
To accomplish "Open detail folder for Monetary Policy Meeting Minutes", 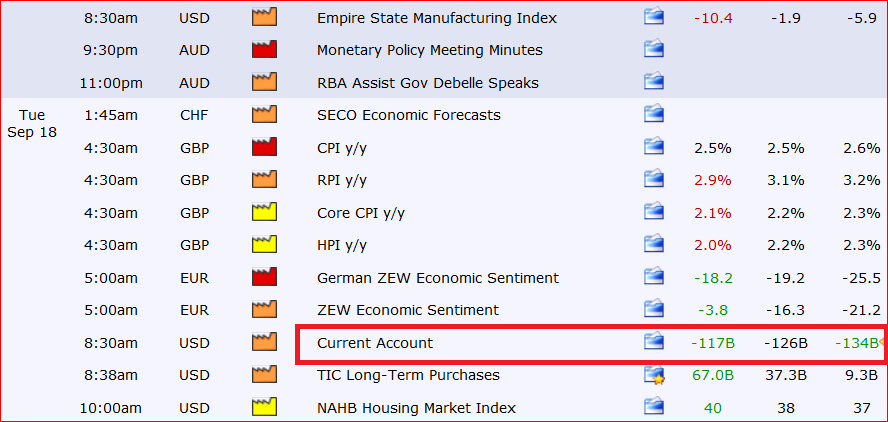I will tap(654, 50).
